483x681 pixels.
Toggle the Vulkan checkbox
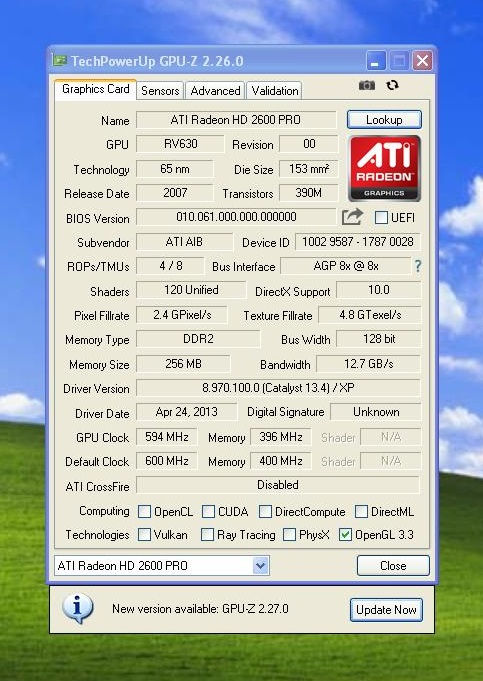(144, 535)
